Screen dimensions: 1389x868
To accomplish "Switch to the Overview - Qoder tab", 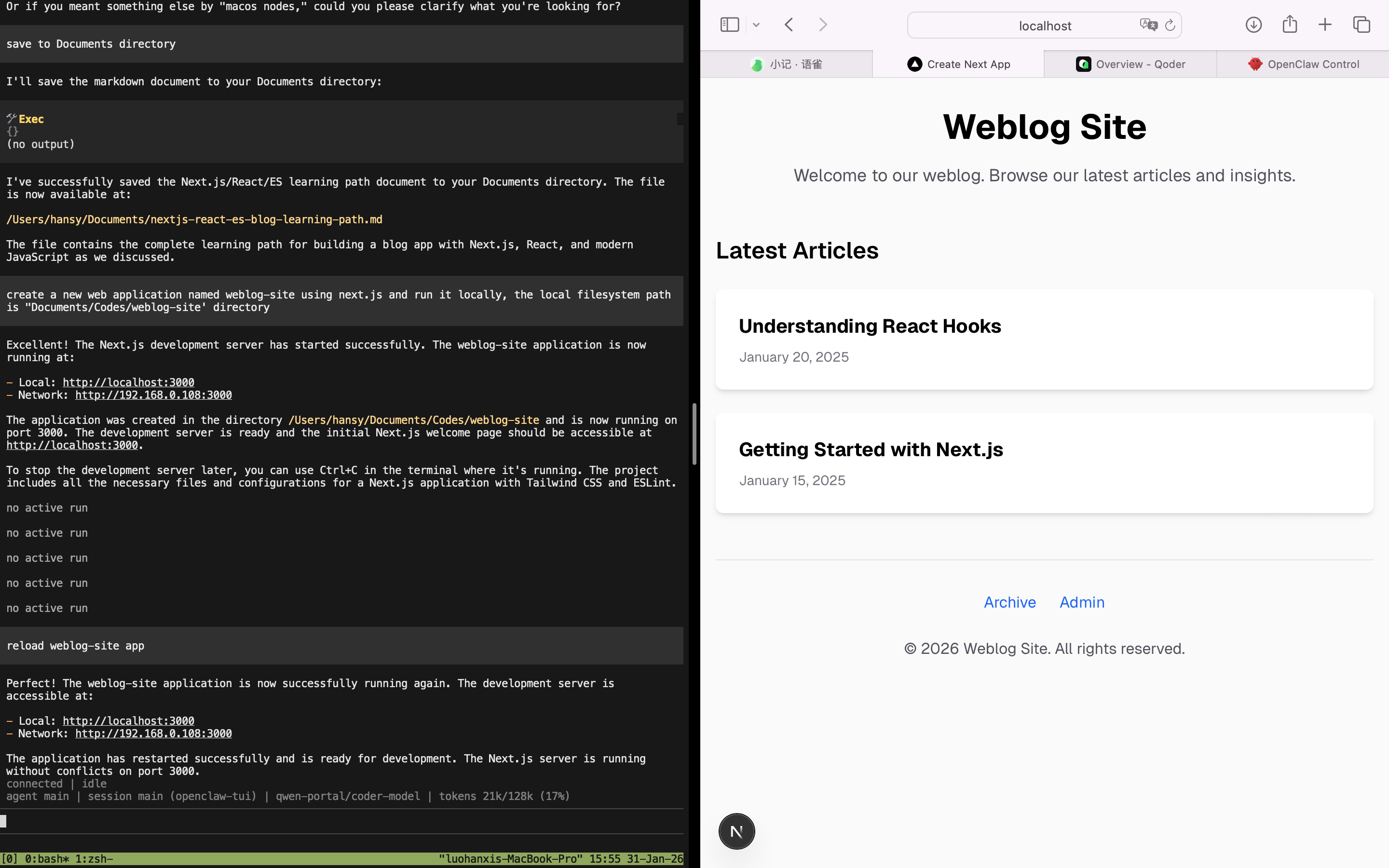I will pos(1130,64).
